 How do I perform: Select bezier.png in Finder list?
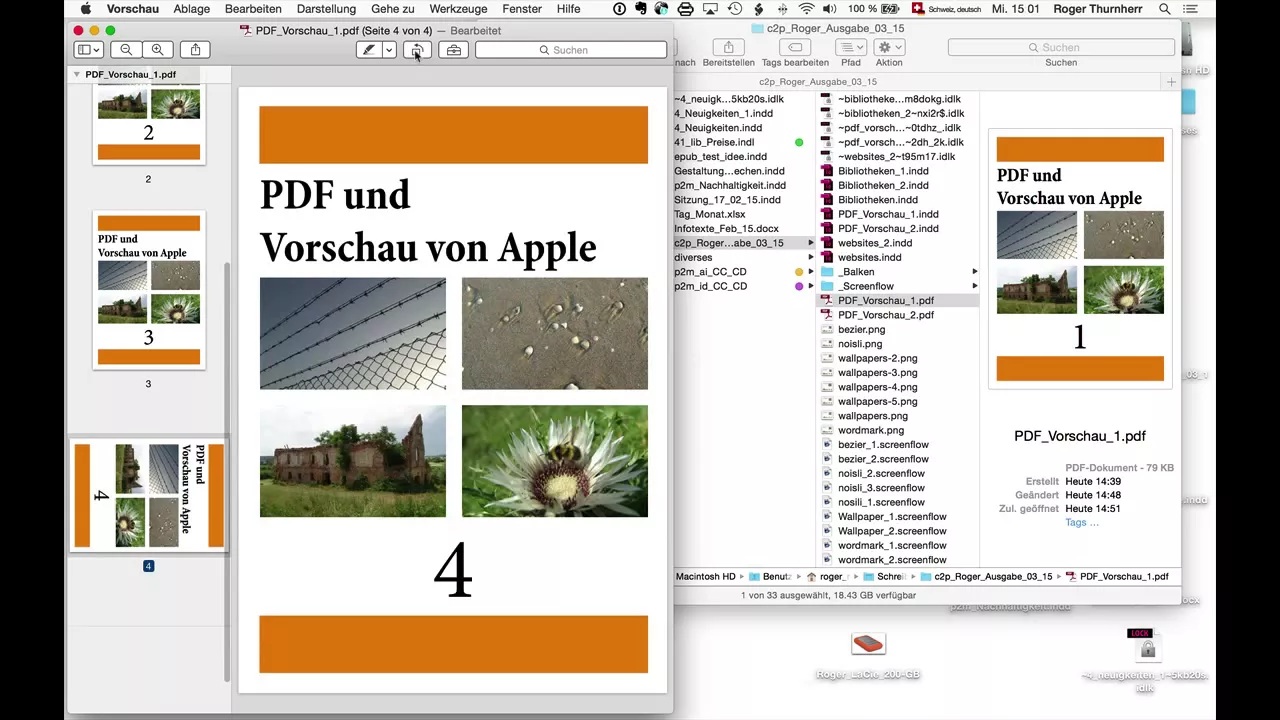861,329
